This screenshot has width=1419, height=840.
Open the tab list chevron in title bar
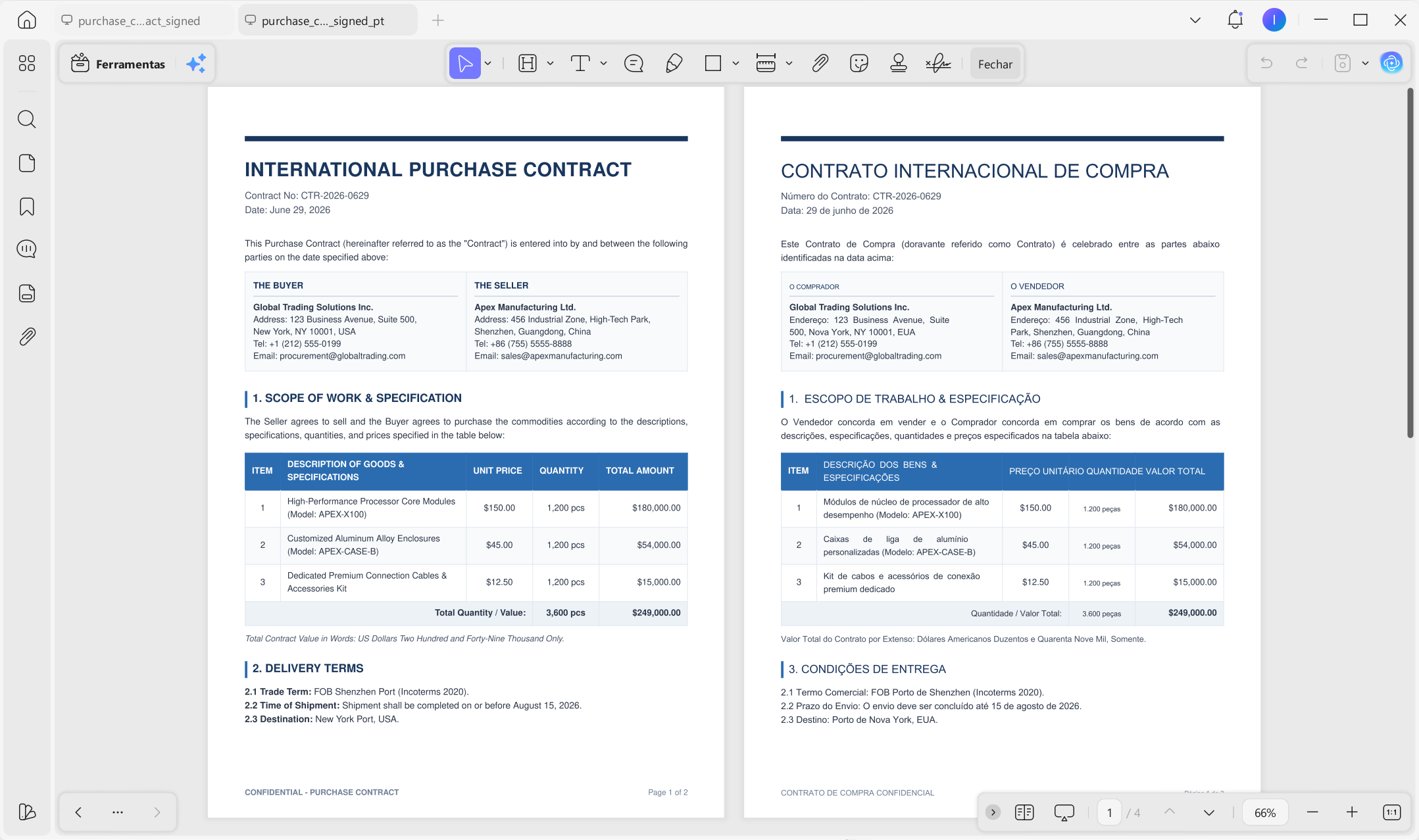coord(1195,20)
